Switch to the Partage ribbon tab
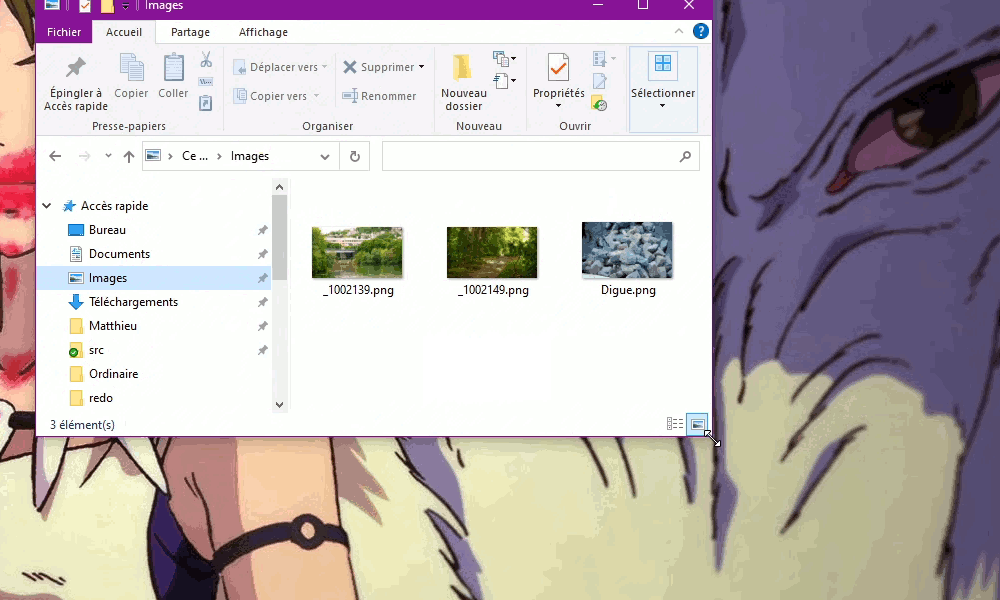Screen dimensions: 1000x600 [x=190, y=32]
